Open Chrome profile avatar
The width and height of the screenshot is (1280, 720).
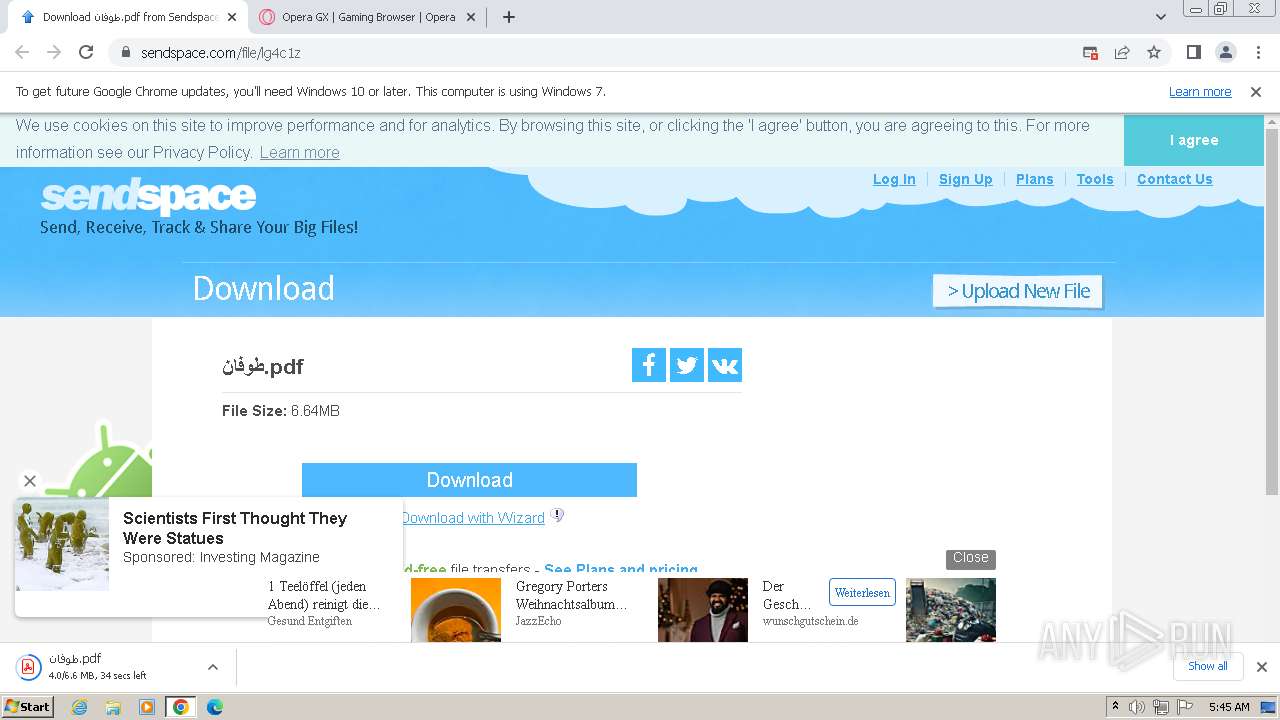tap(1225, 52)
